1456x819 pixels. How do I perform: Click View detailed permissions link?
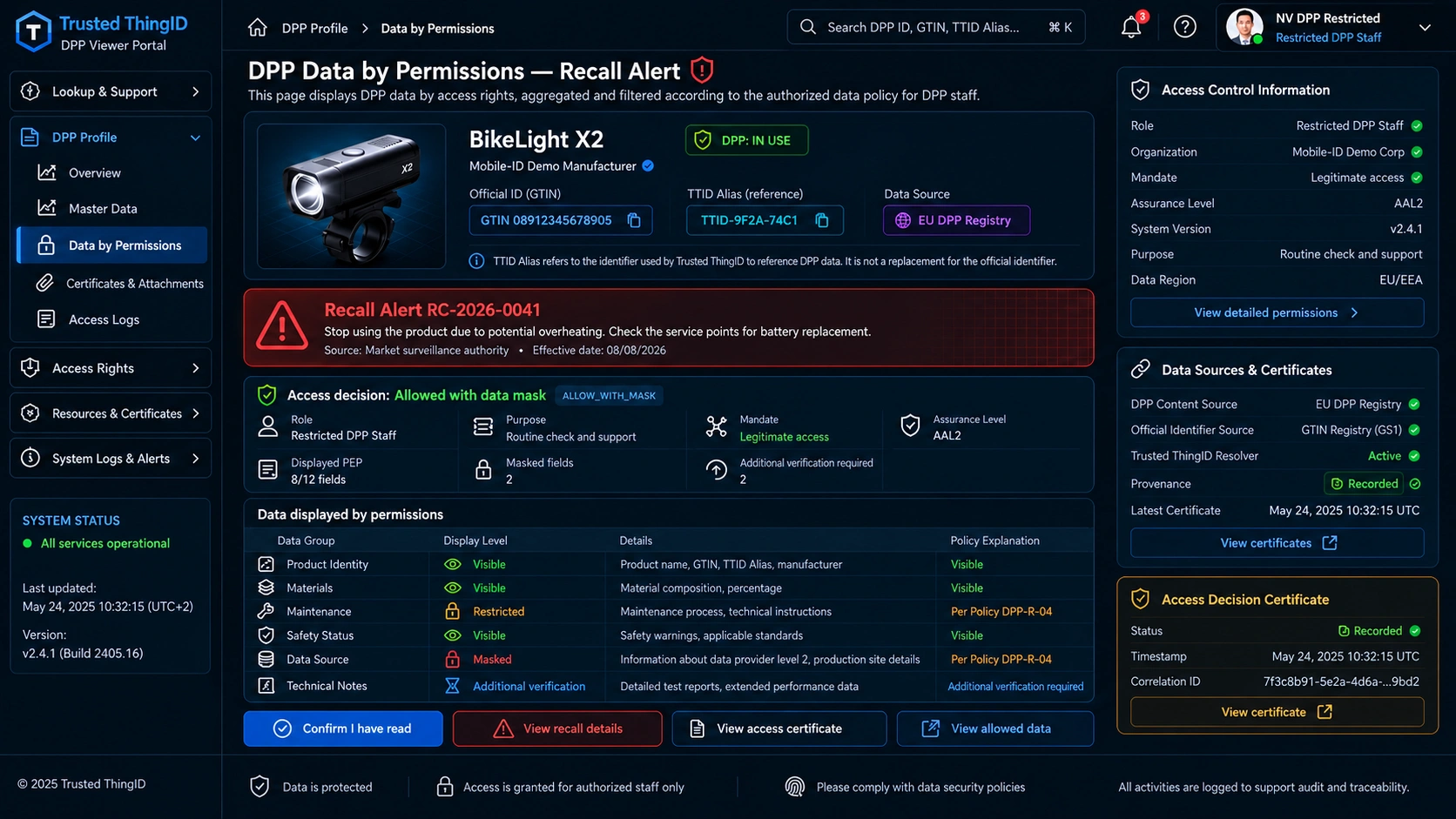(1277, 312)
